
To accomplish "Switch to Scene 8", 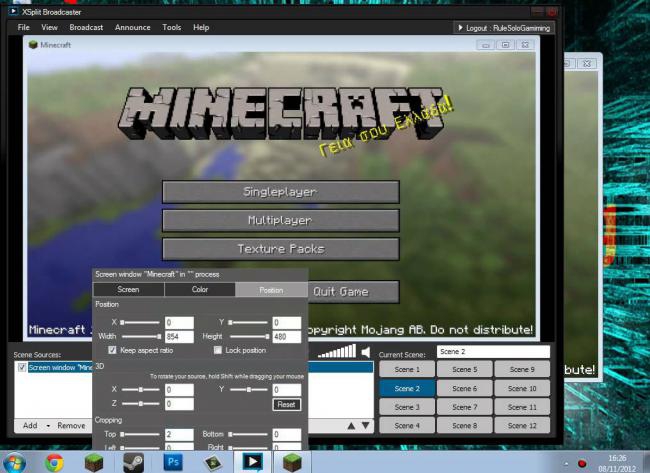I will point(465,425).
